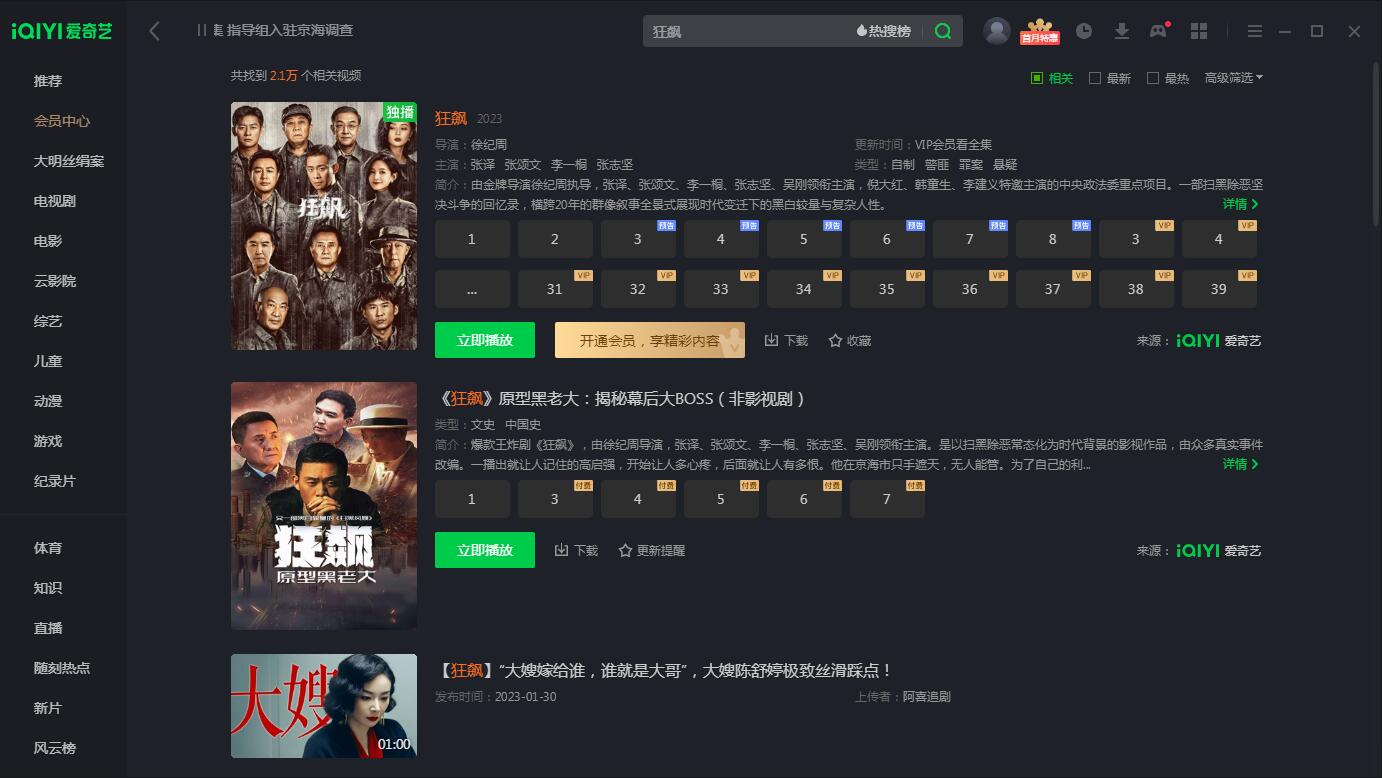Image resolution: width=1382 pixels, height=778 pixels.
Task: Play preview episode 8 of 狂飙
Action: pyautogui.click(x=1053, y=239)
